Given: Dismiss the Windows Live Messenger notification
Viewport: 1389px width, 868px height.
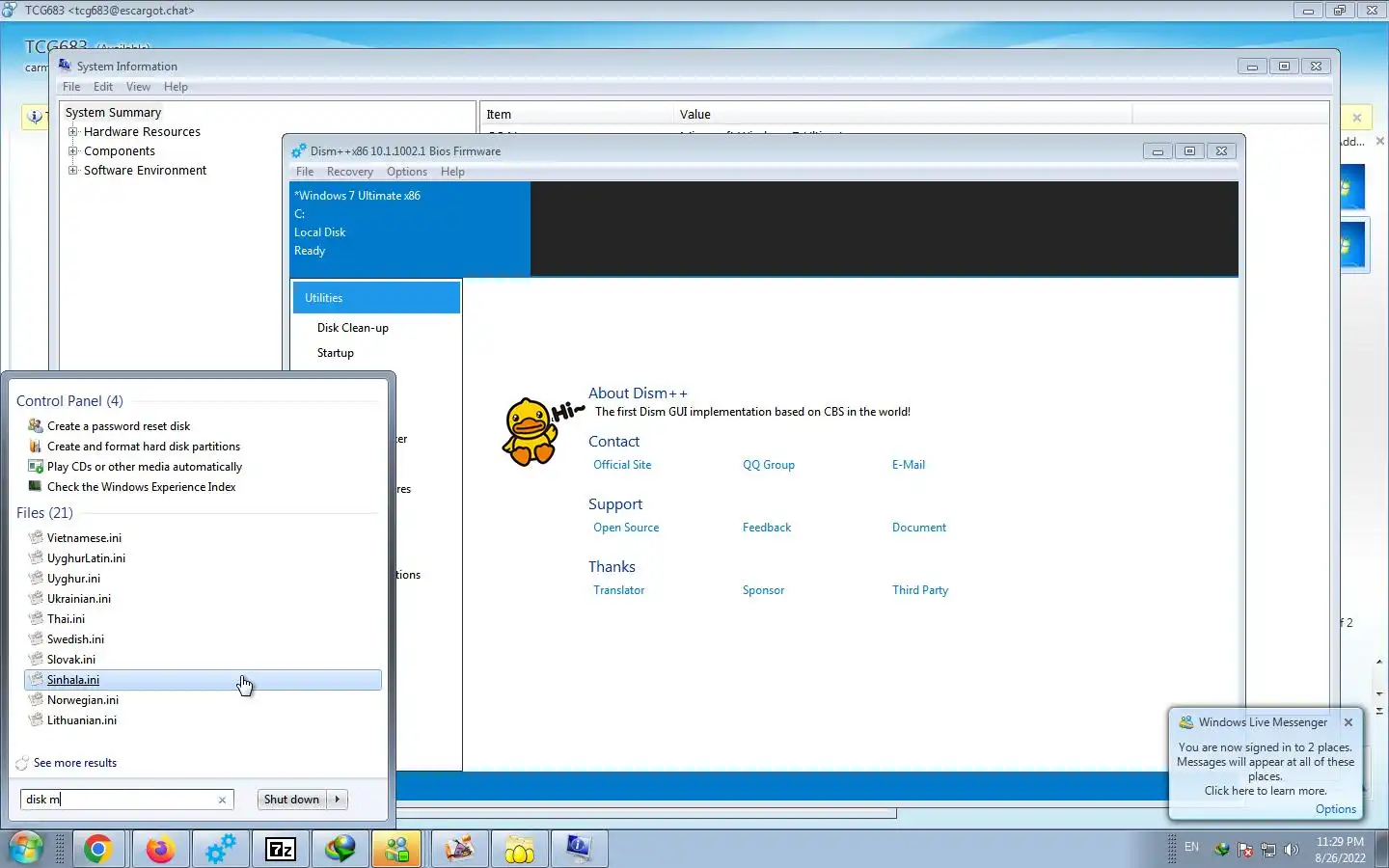Looking at the screenshot, I should coord(1348,722).
